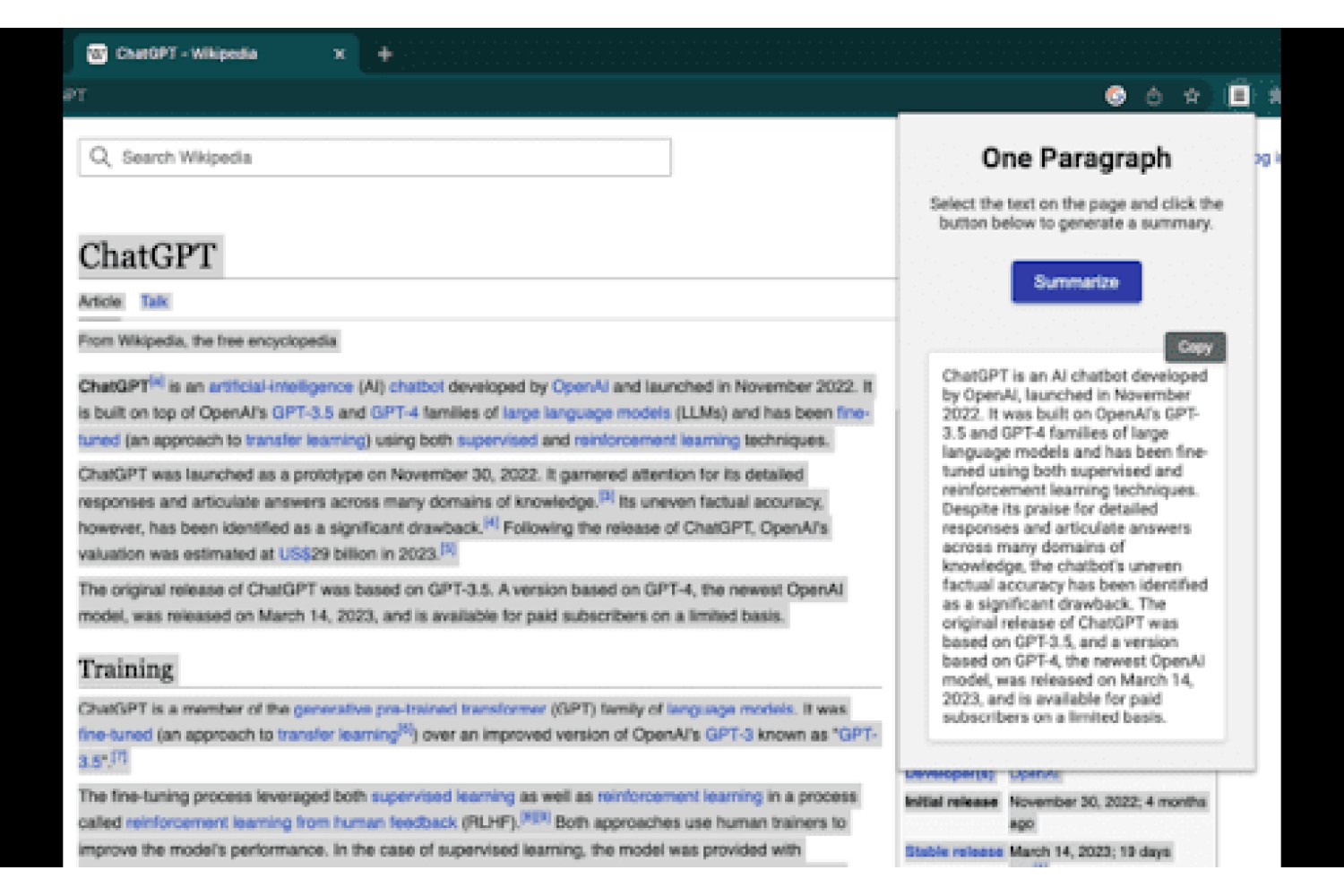Click the Stable release link in the infobox

pyautogui.click(x=953, y=851)
